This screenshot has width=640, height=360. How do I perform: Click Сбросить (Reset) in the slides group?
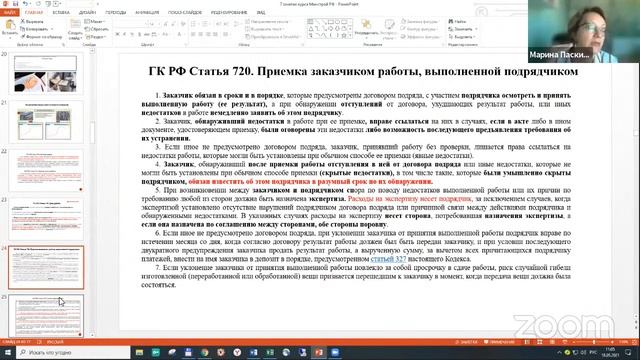pyautogui.click(x=97, y=29)
